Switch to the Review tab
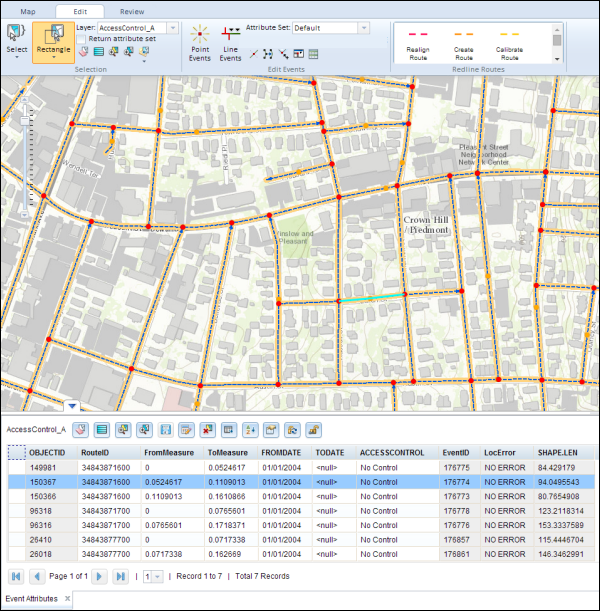This screenshot has width=600, height=611. pos(132,11)
